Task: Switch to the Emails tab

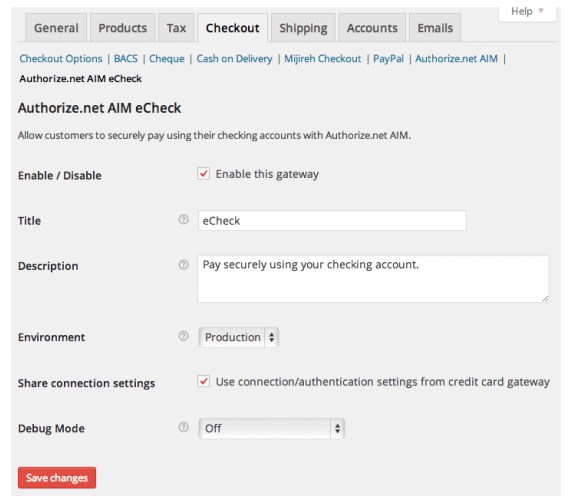Action: pos(435,28)
